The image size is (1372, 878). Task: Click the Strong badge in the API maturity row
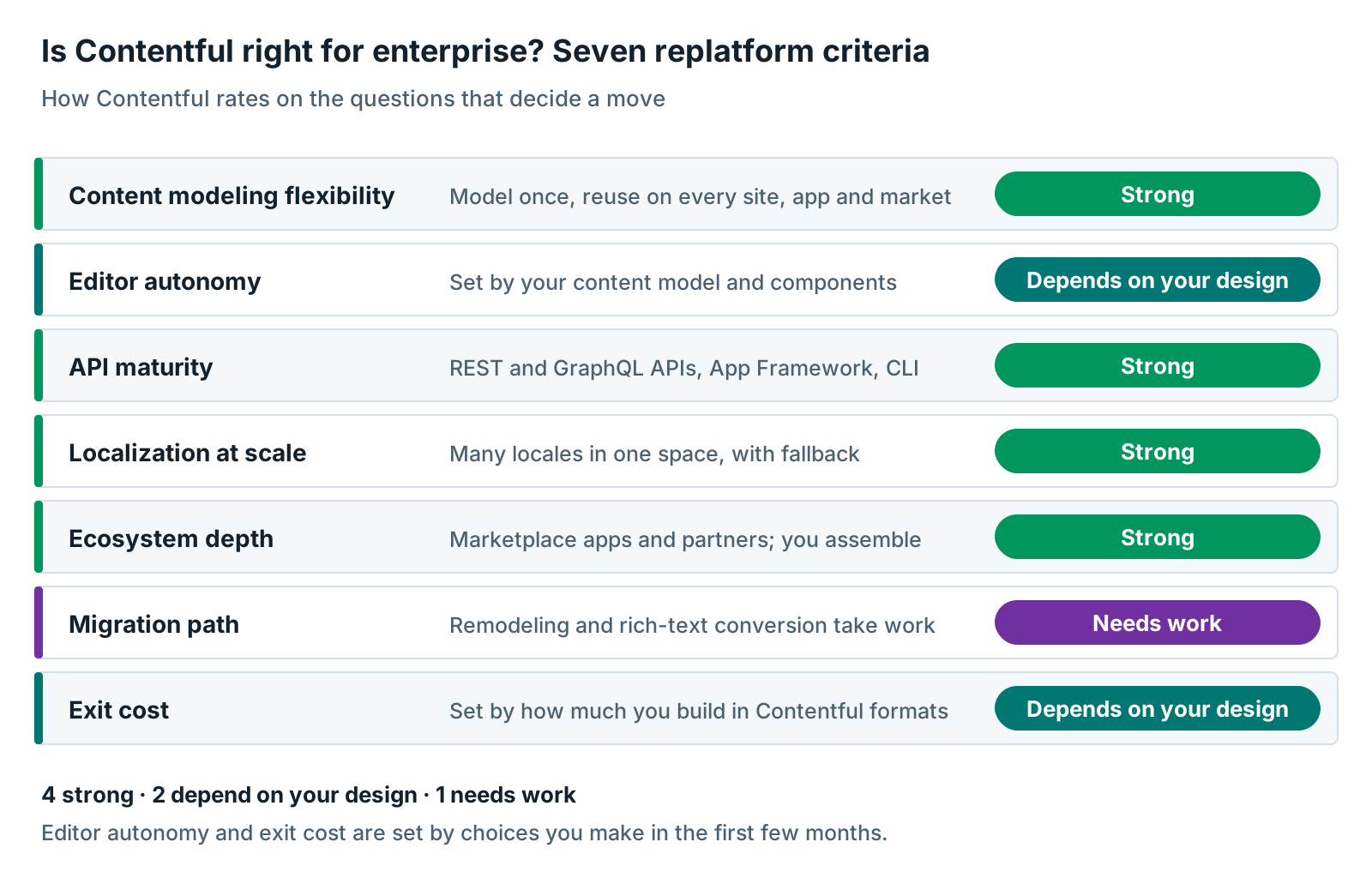[x=1158, y=365]
